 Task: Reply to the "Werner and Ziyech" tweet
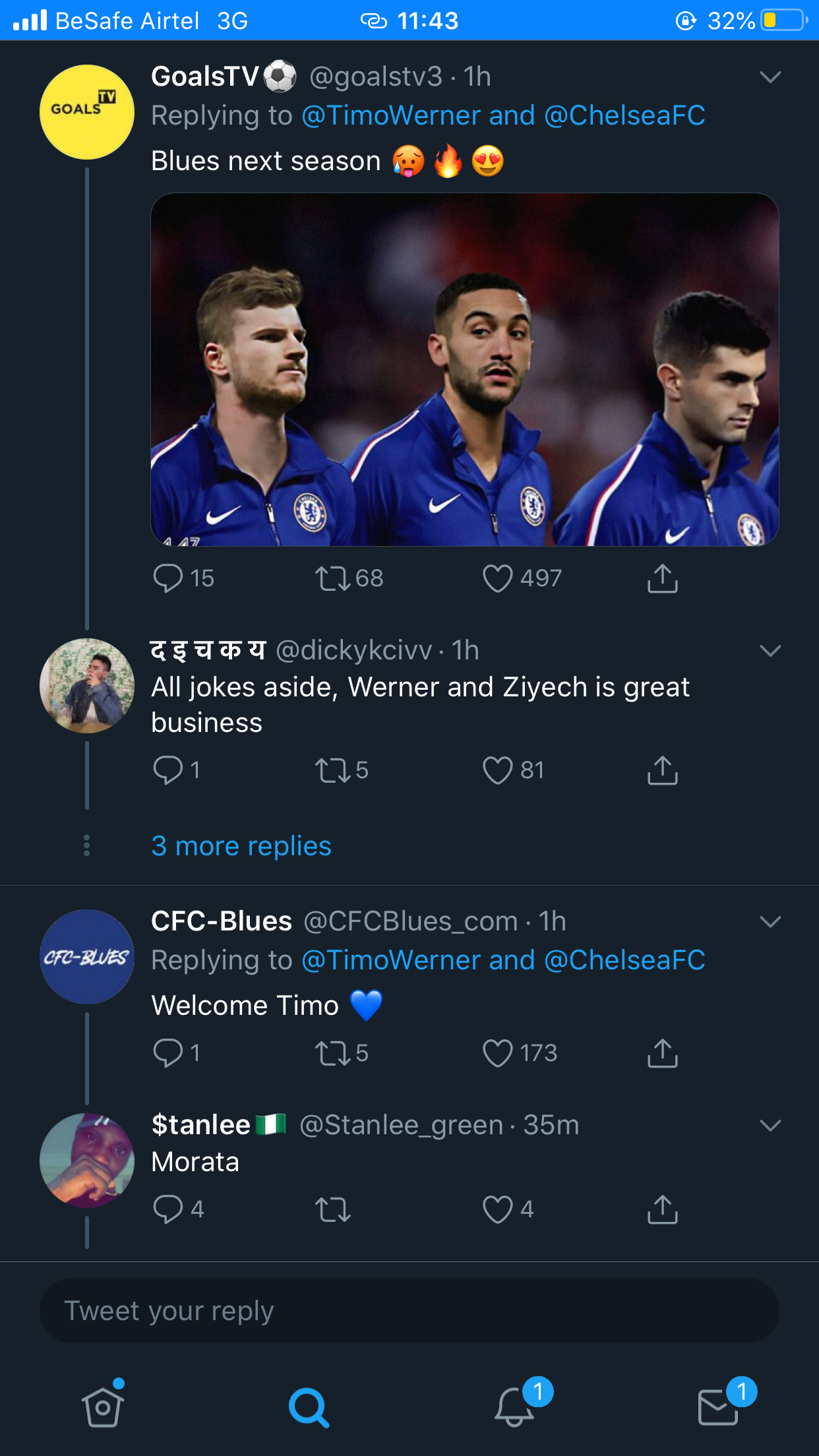coord(168,770)
